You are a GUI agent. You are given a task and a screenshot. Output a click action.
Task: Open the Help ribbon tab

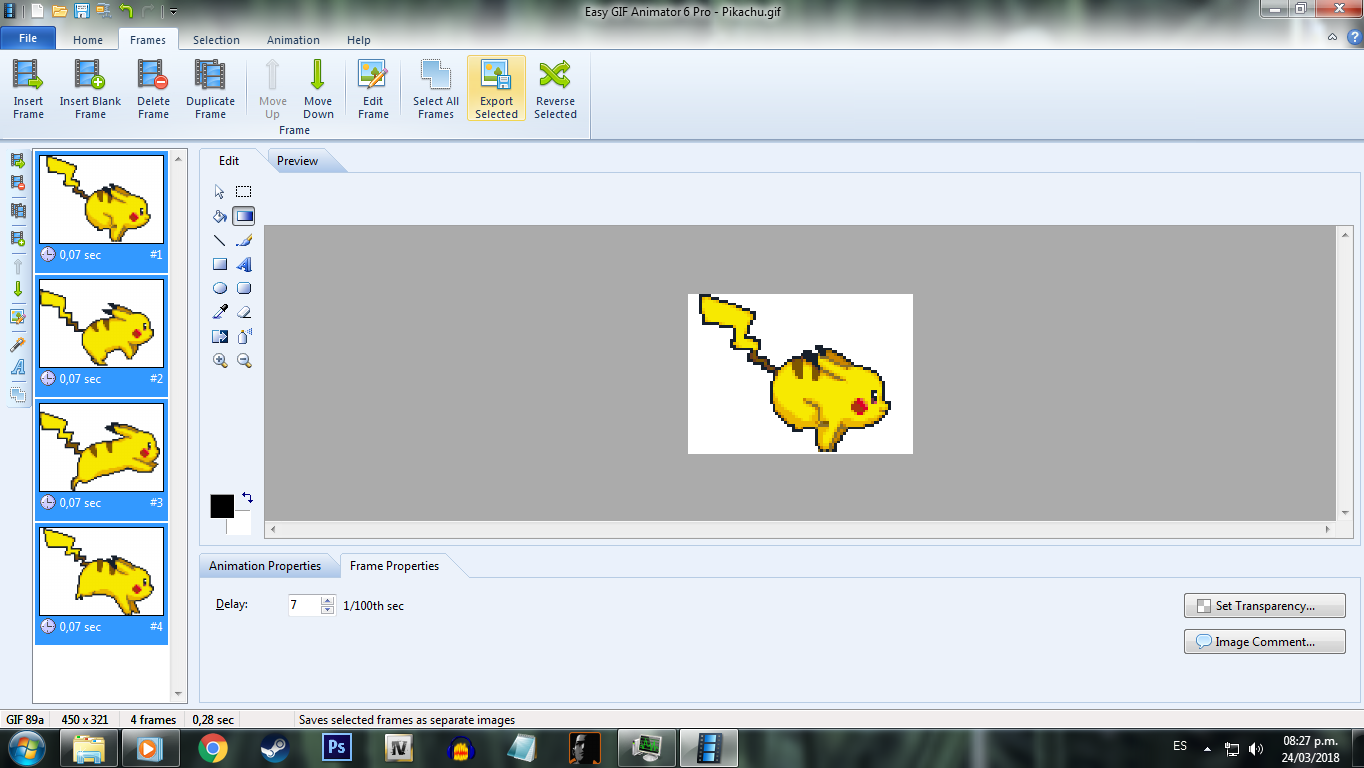click(x=359, y=40)
